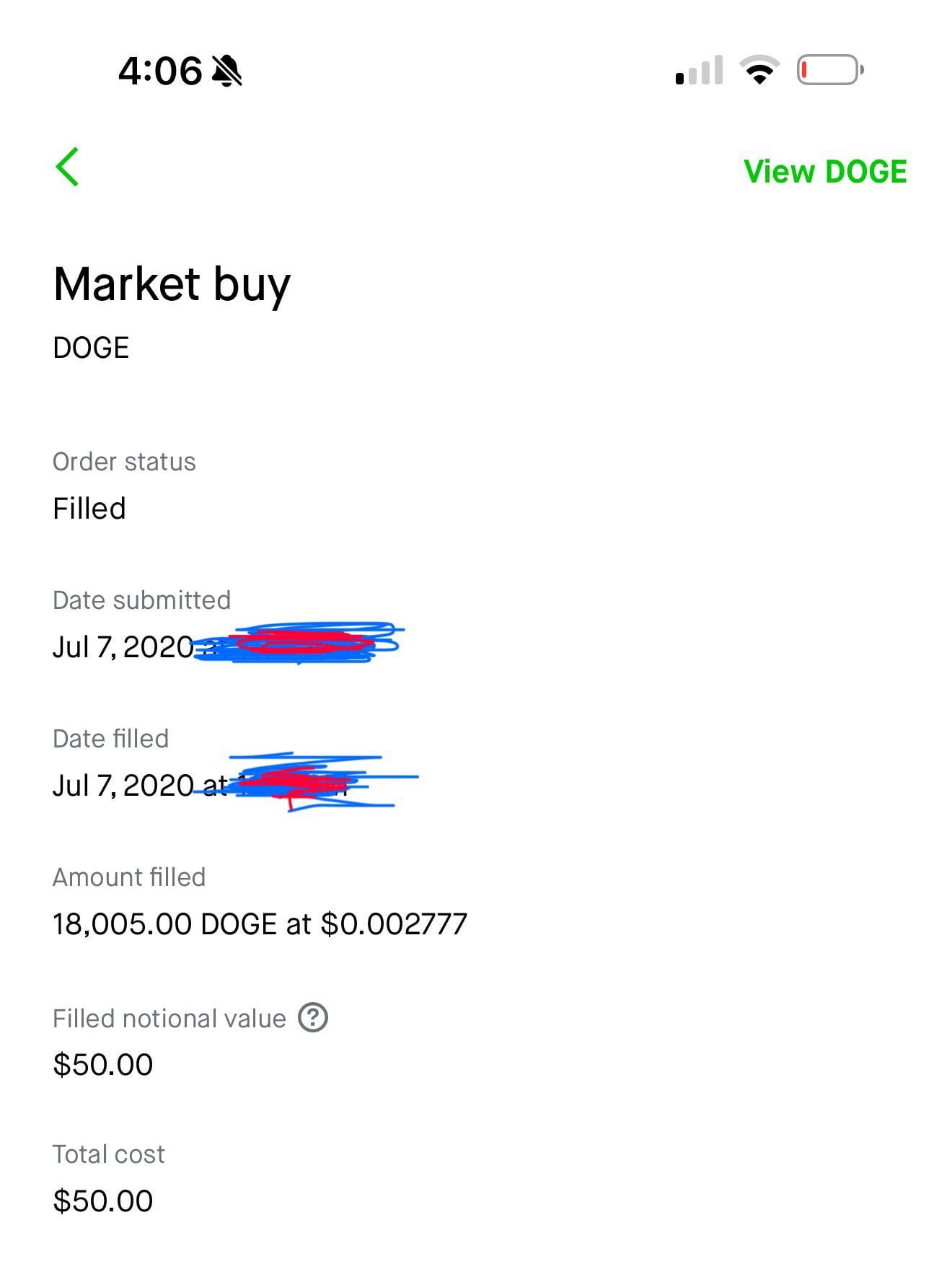Tap the Market buy heading

pos(172,284)
